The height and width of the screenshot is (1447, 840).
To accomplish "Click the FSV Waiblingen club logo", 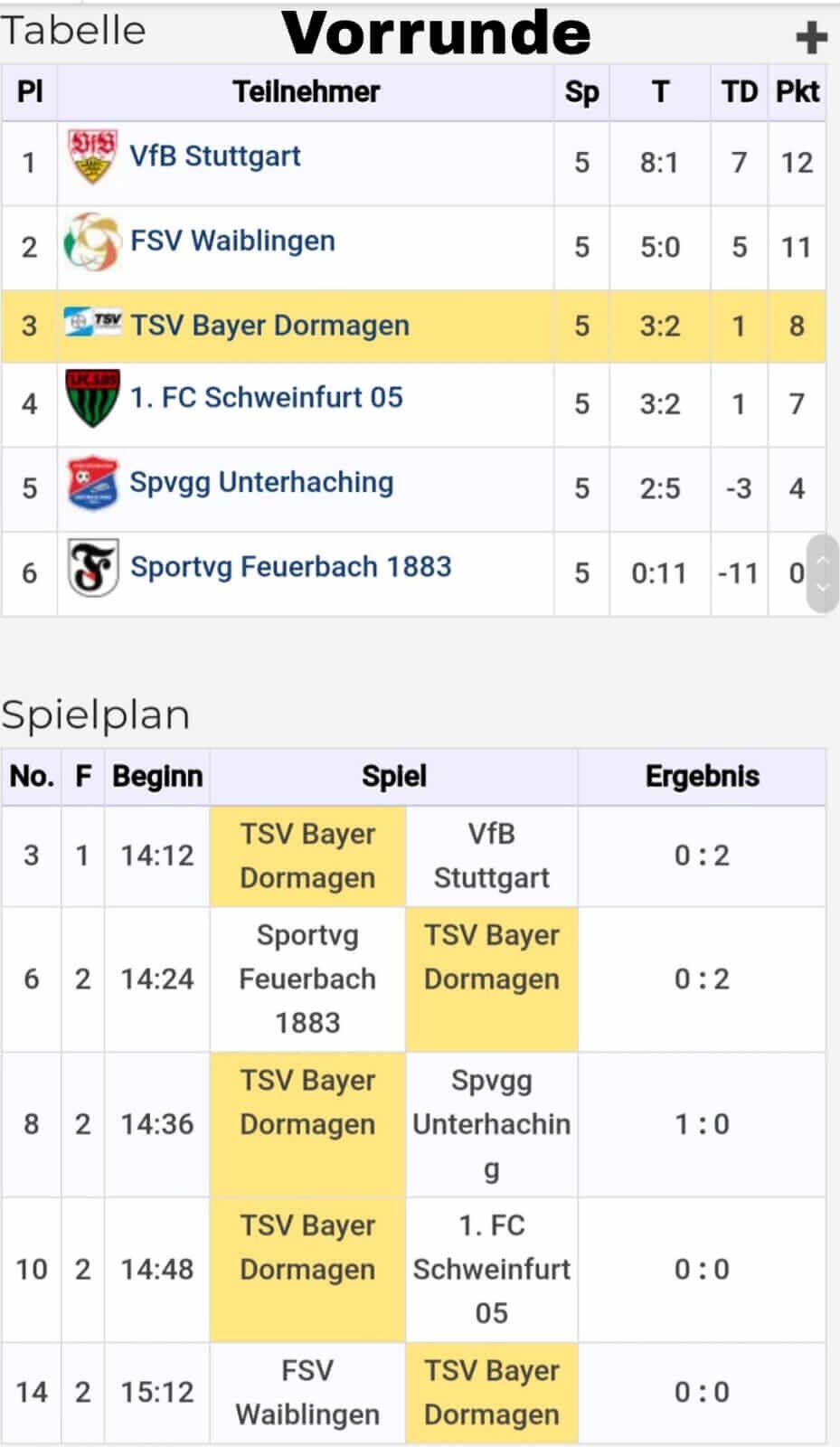I will (x=92, y=241).
